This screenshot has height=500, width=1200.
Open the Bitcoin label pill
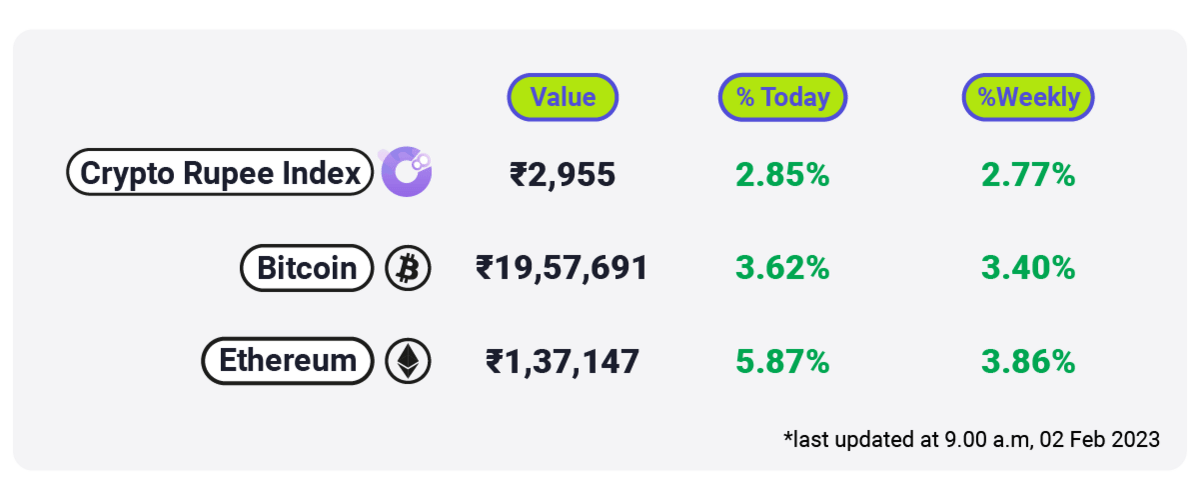coord(307,268)
